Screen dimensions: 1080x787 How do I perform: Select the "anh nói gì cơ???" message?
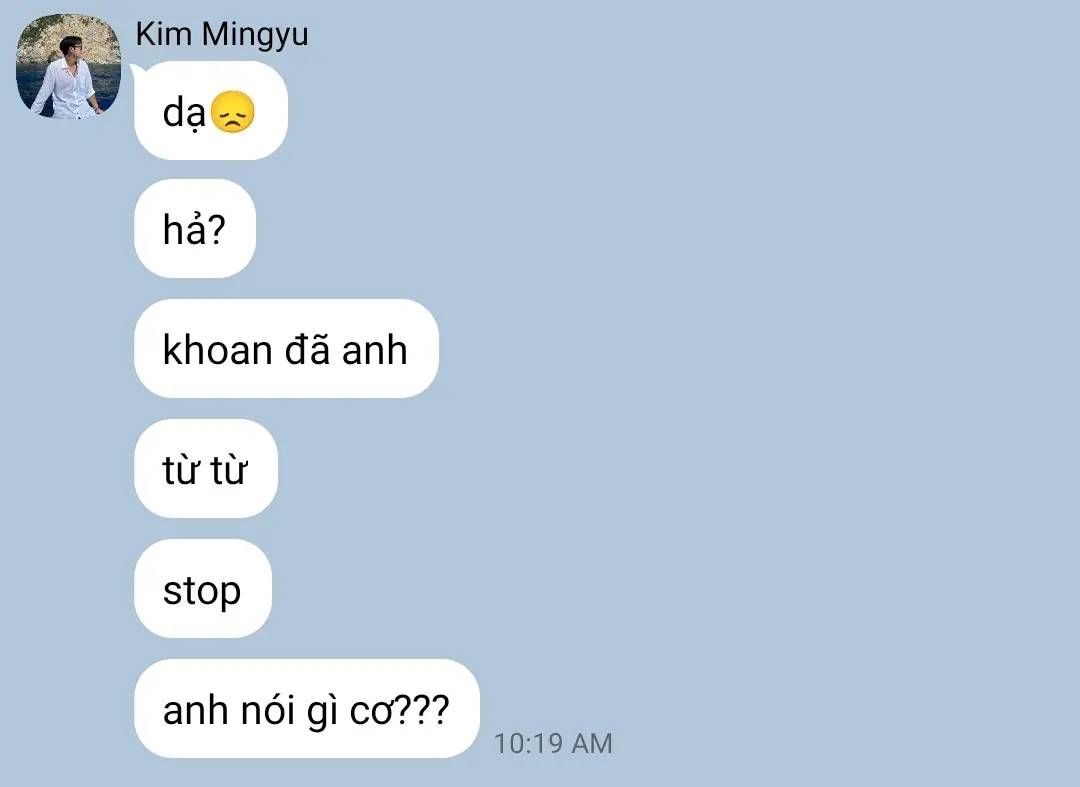click(307, 709)
